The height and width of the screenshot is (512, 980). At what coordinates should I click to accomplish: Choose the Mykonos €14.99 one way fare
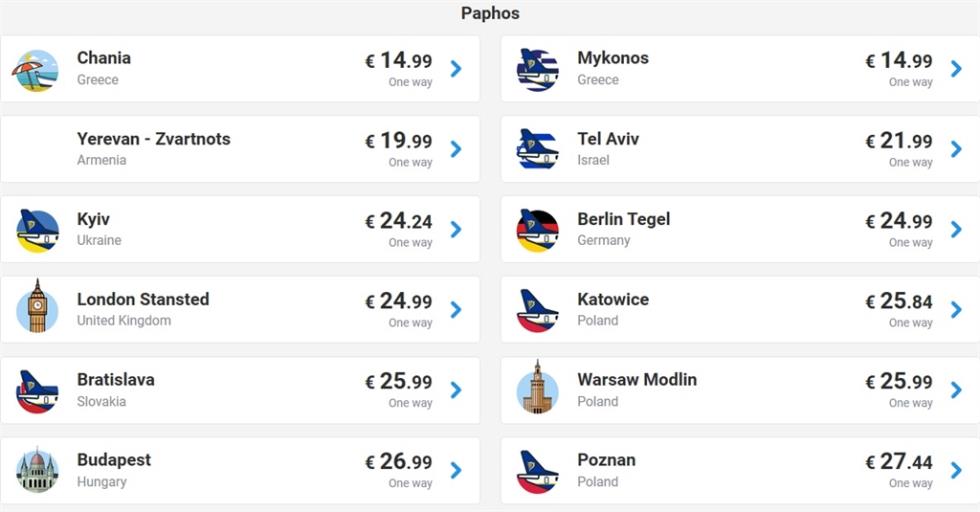(899, 69)
